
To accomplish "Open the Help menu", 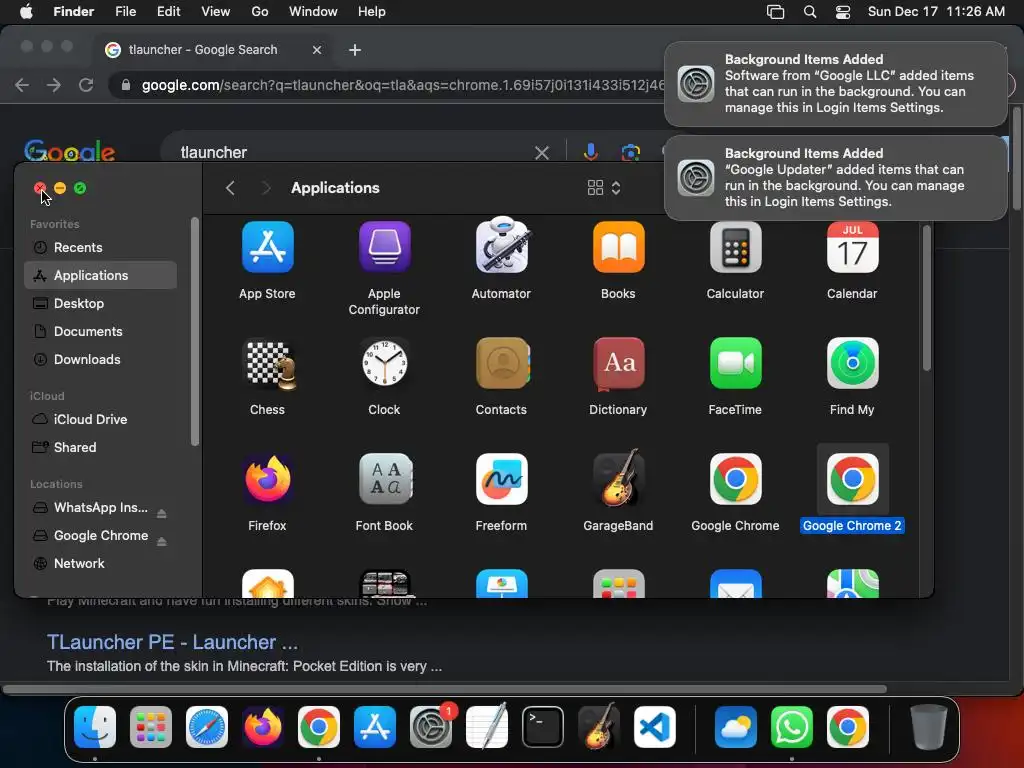I will pyautogui.click(x=372, y=12).
